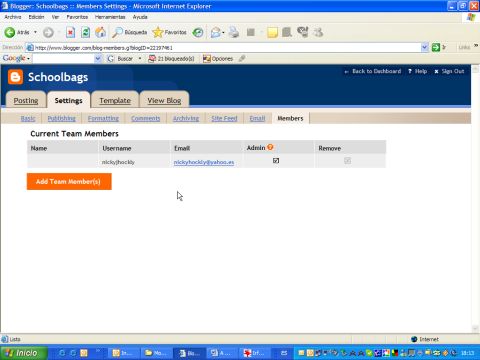Viewport: 480px width, 360px height.
Task: Click the grey forward arrow icon
Action: tap(48, 32)
